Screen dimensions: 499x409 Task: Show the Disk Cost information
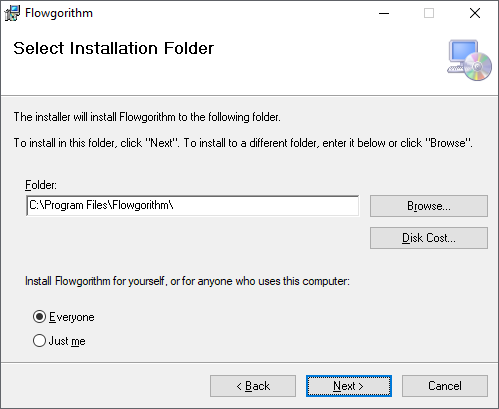coord(429,238)
